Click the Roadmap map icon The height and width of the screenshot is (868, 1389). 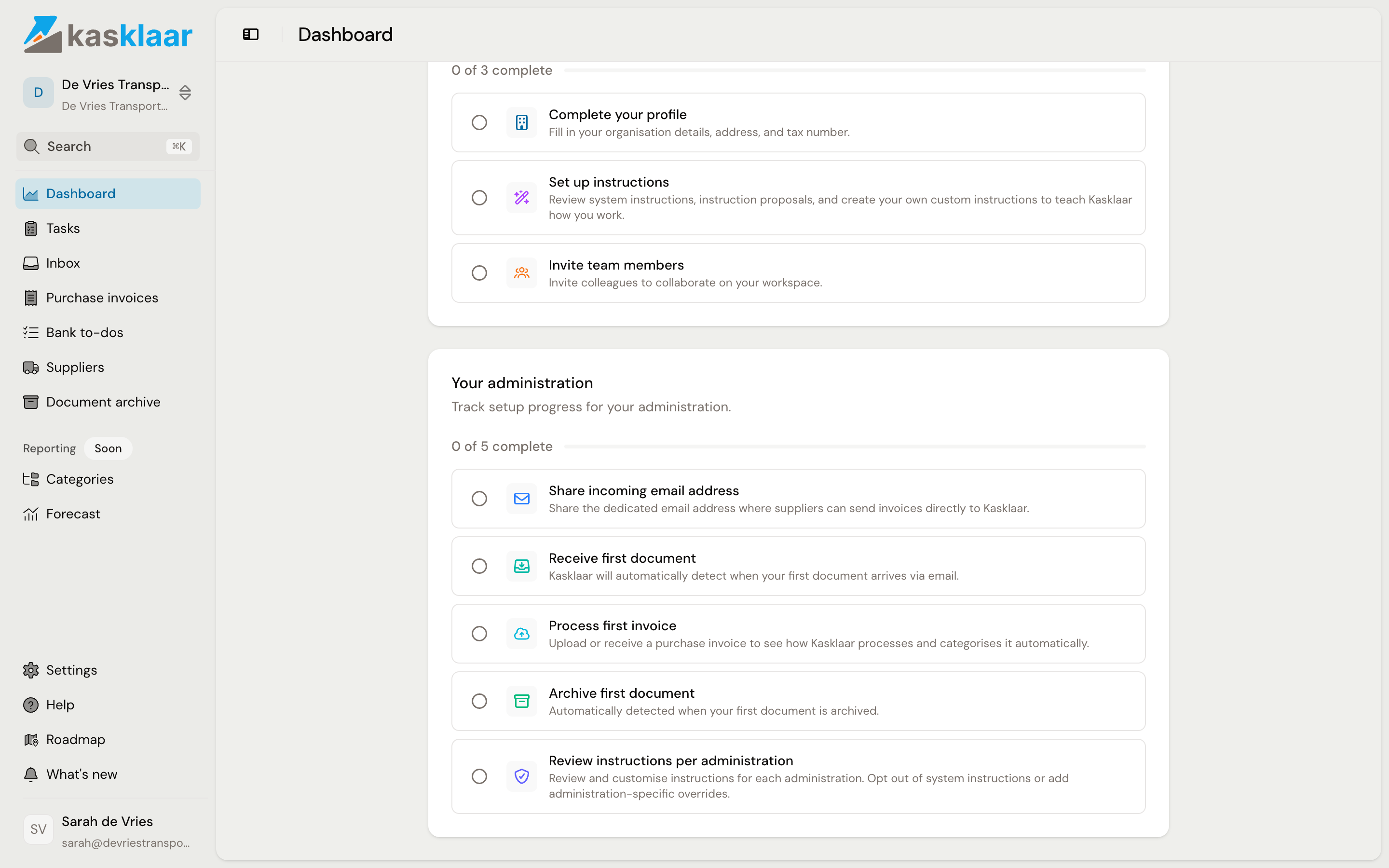click(31, 739)
